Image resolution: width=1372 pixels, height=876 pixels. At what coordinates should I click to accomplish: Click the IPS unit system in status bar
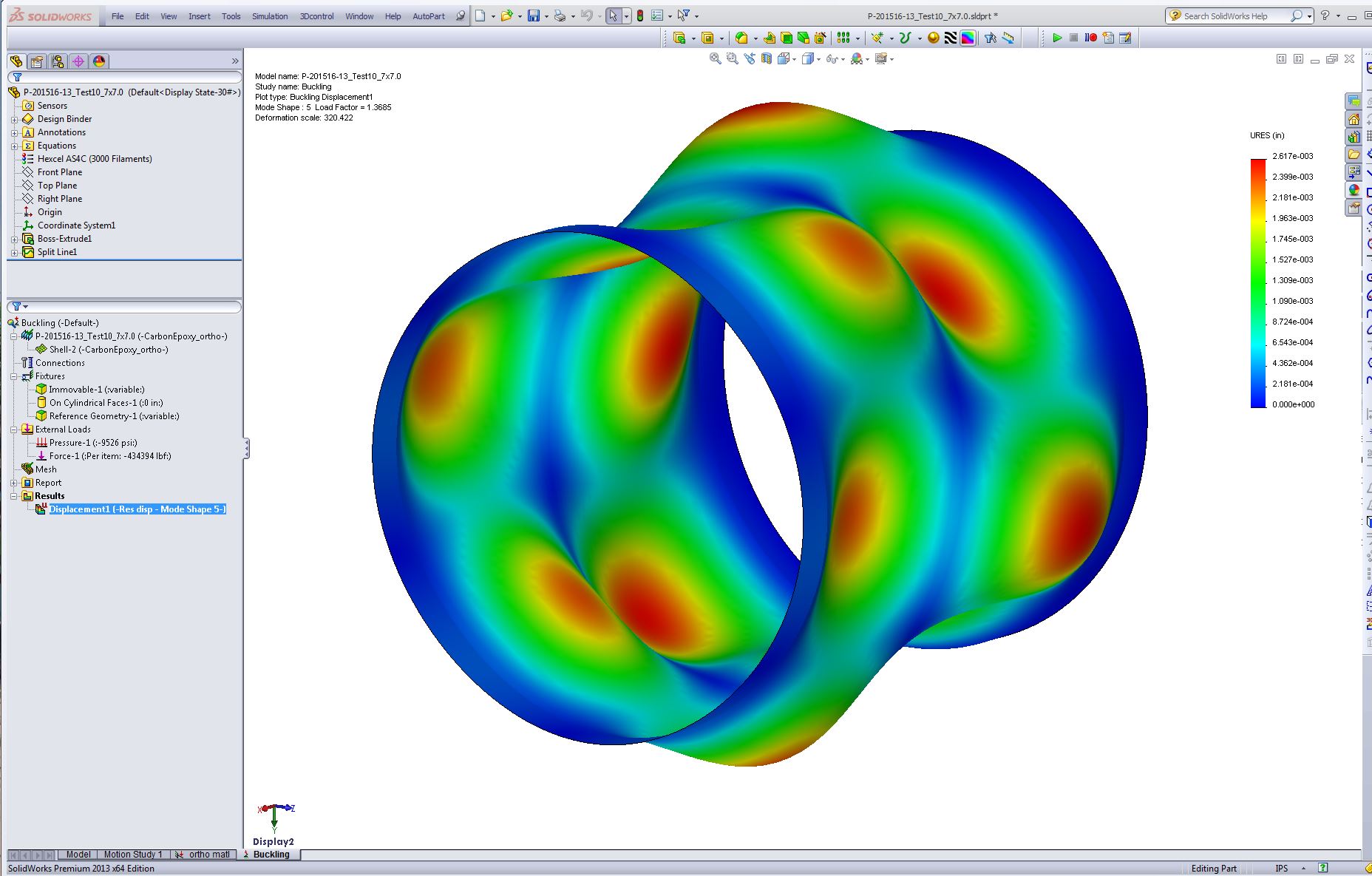tap(1281, 869)
